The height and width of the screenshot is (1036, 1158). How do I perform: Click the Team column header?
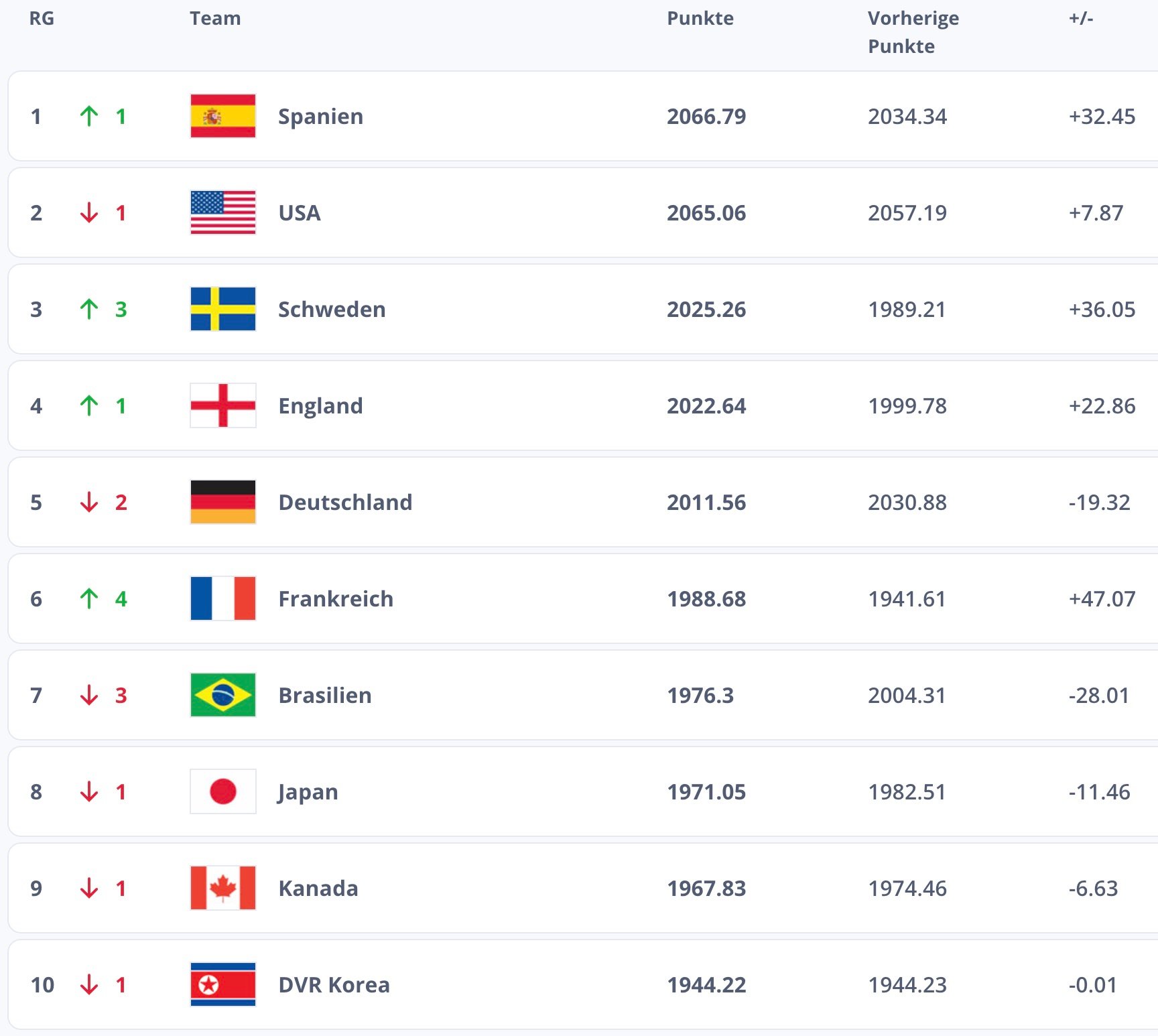click(215, 18)
